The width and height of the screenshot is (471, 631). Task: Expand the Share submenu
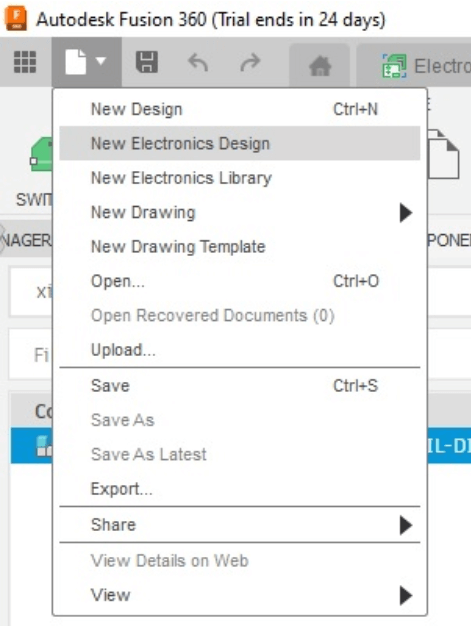[406, 525]
